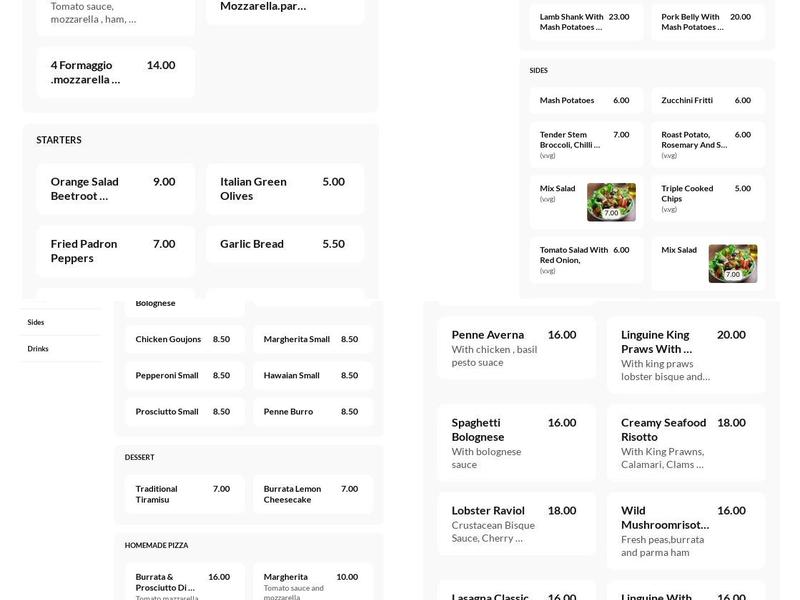Select Burrata Lemon Cheesecake dessert

pyautogui.click(x=312, y=494)
